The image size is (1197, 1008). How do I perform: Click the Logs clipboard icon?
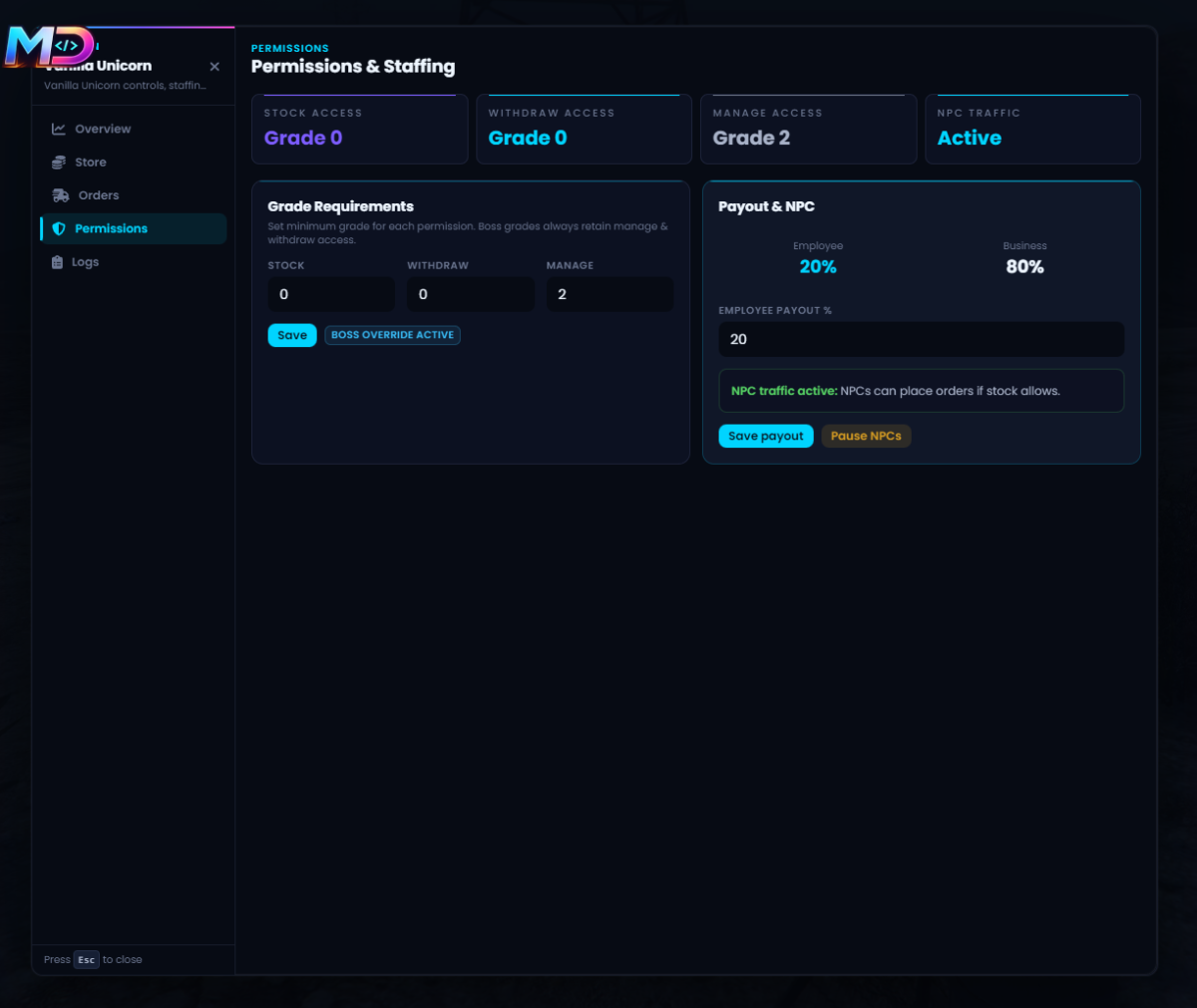click(x=57, y=262)
